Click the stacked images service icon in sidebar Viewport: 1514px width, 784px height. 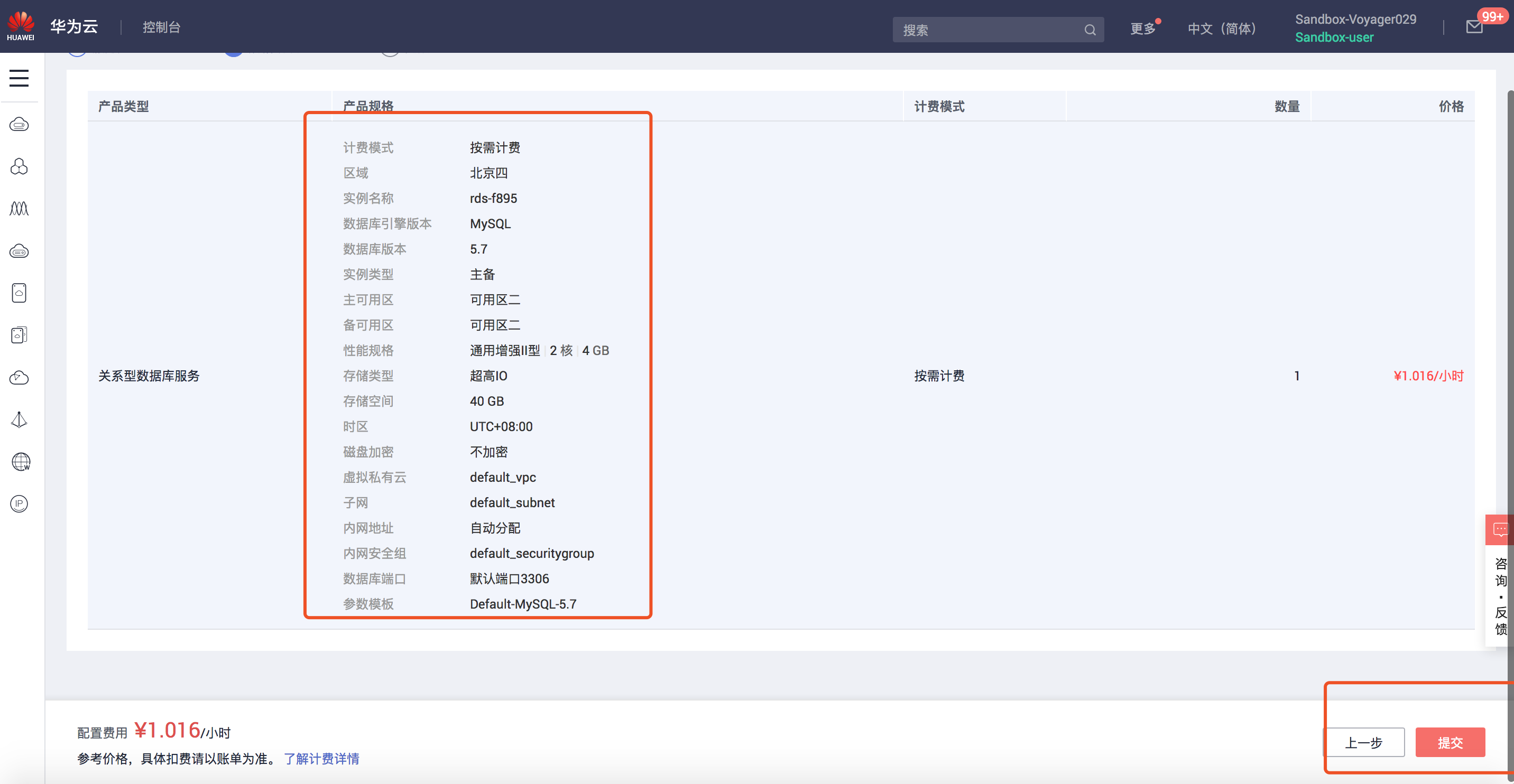point(20,335)
